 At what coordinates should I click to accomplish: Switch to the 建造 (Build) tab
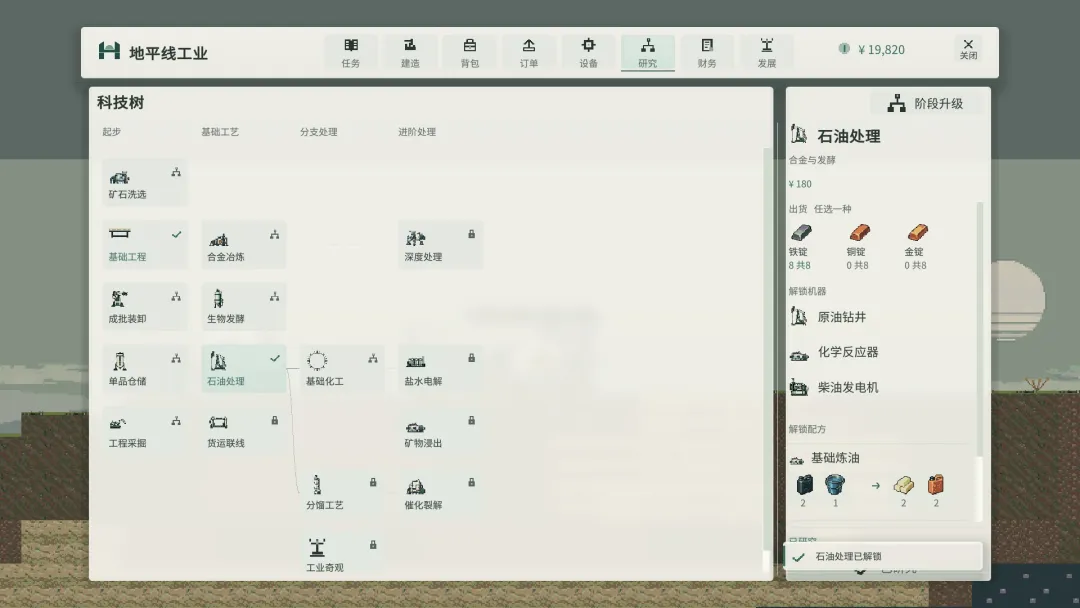(410, 52)
